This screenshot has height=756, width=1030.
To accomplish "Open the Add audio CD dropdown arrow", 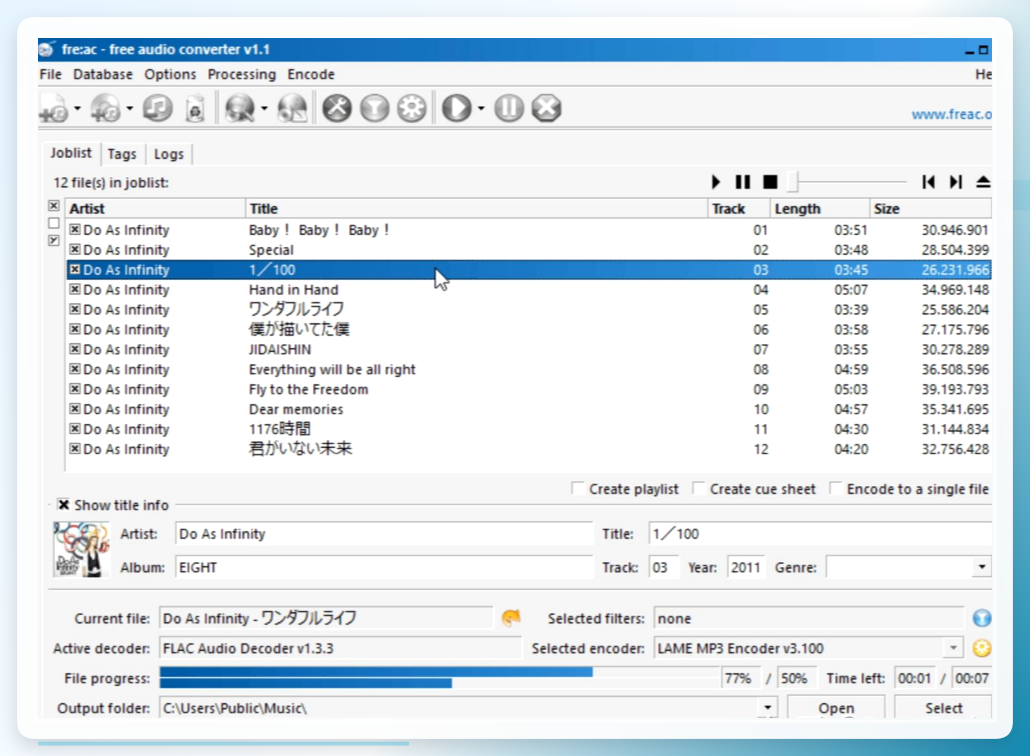I will pyautogui.click(x=129, y=108).
